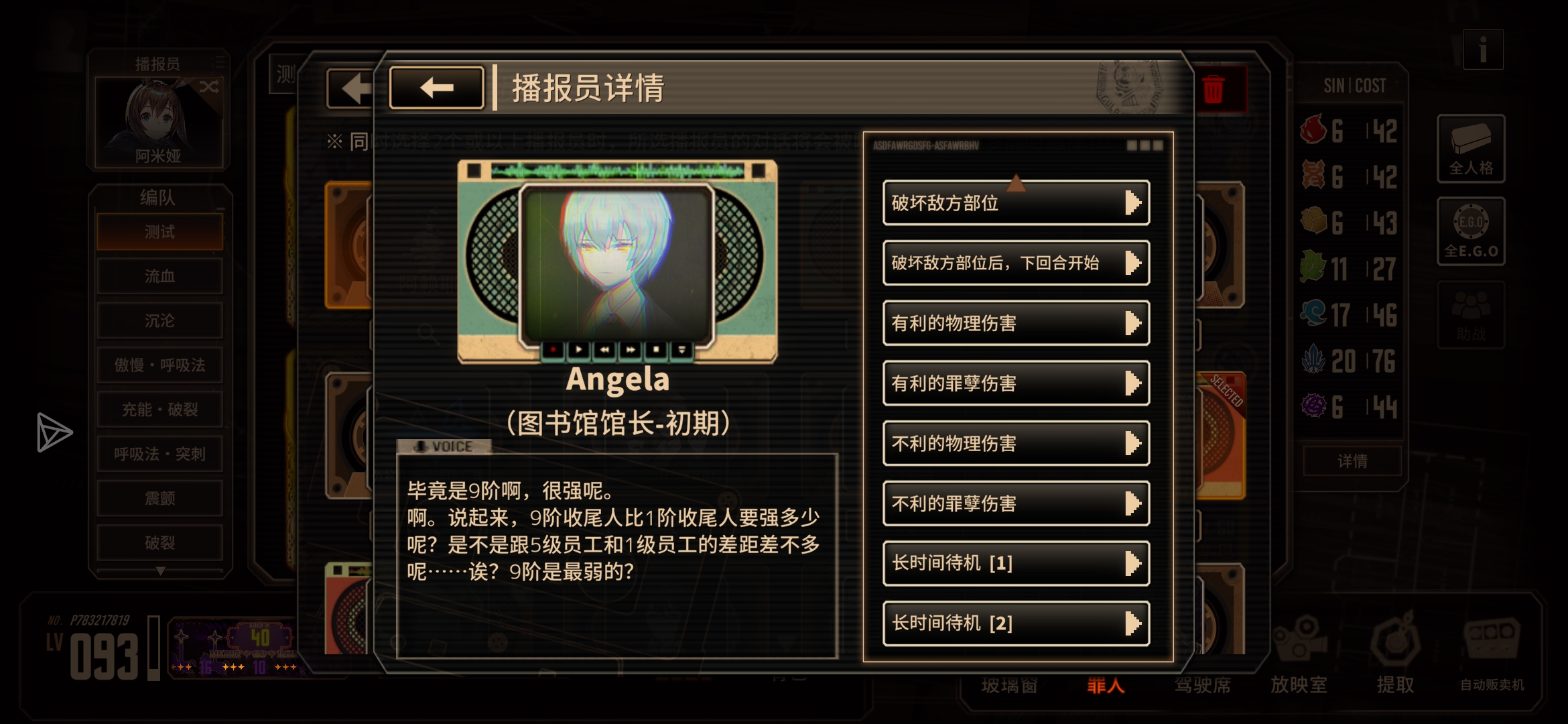Click the play button on the cassette player

[578, 349]
